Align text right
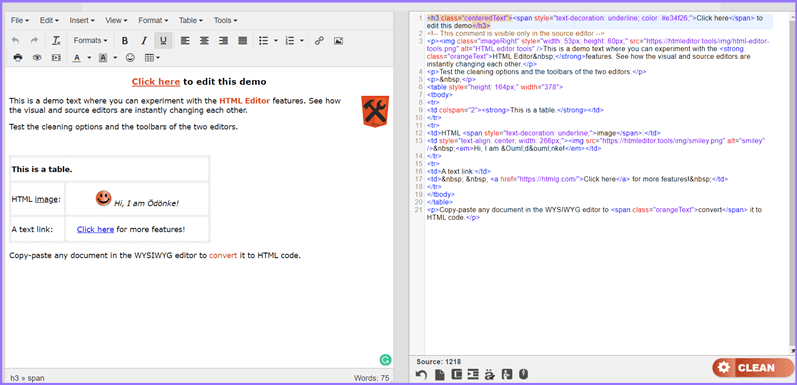797x385 pixels. [223, 41]
